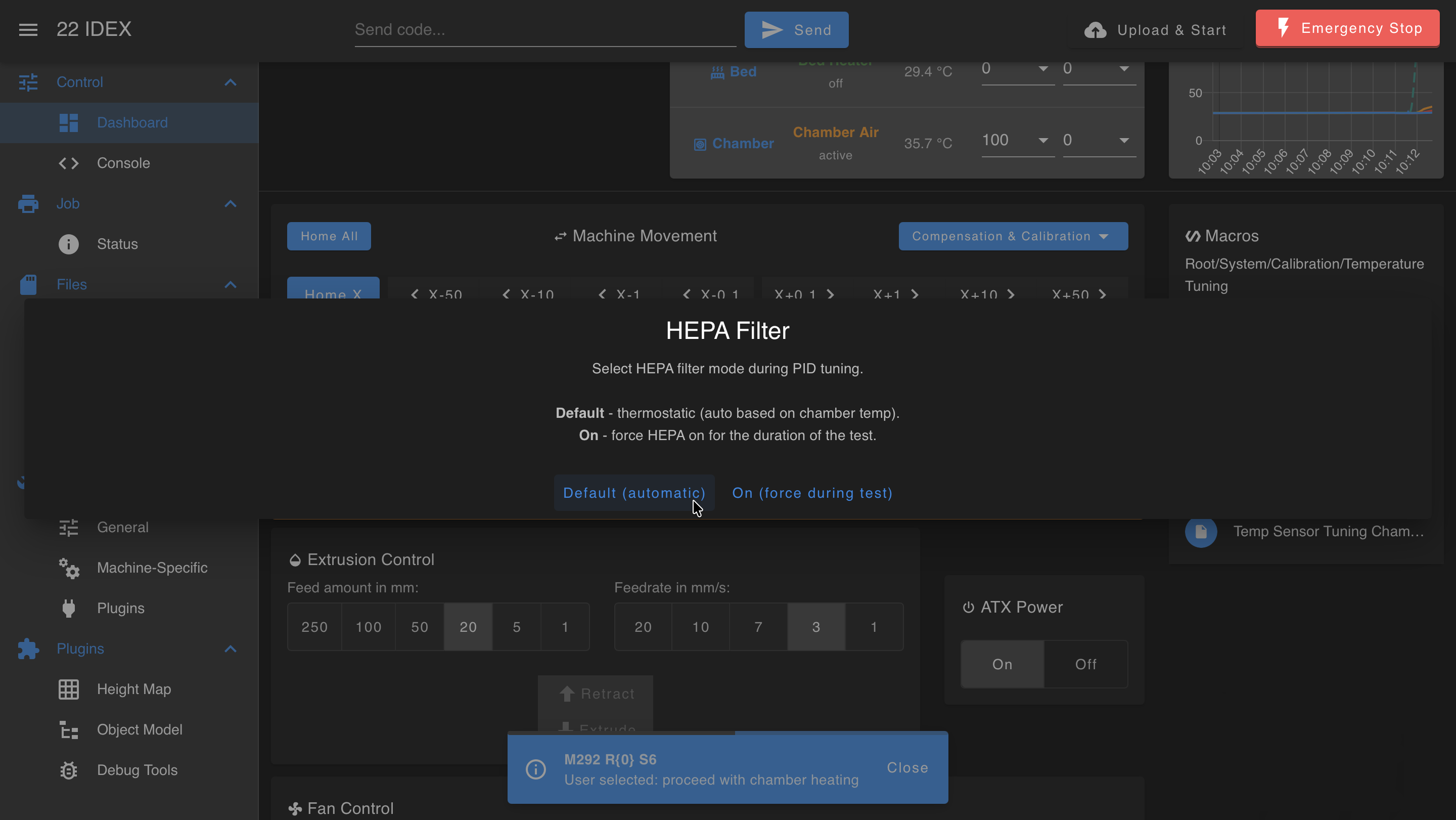Click the Job printer icon
The width and height of the screenshot is (1456, 820).
click(28, 203)
